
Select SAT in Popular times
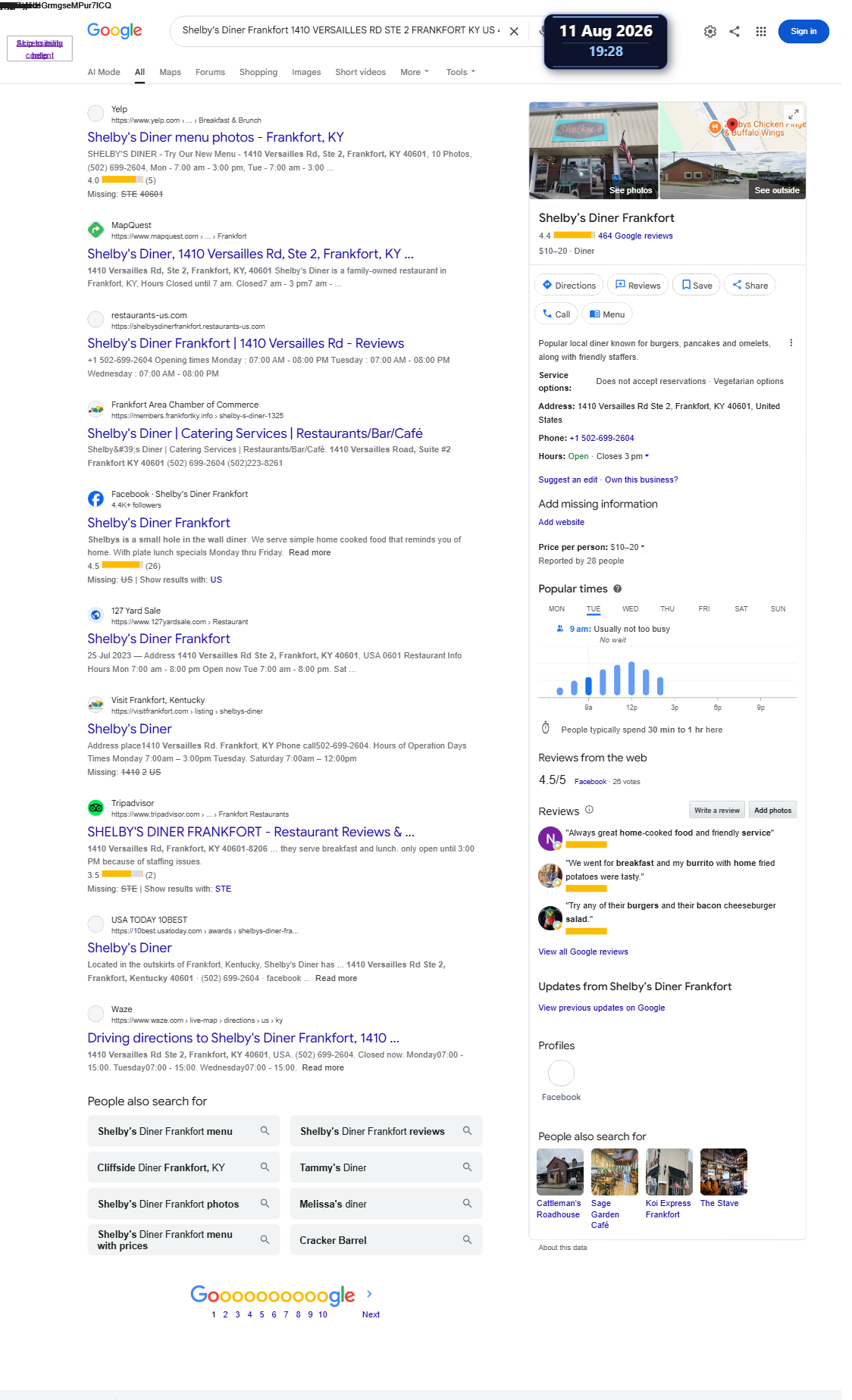[741, 609]
